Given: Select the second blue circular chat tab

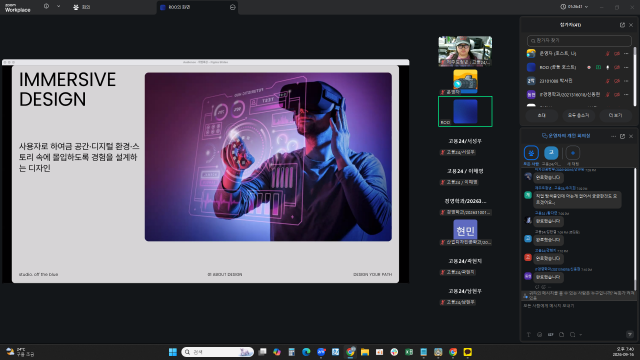Looking at the screenshot, I should pos(551,153).
